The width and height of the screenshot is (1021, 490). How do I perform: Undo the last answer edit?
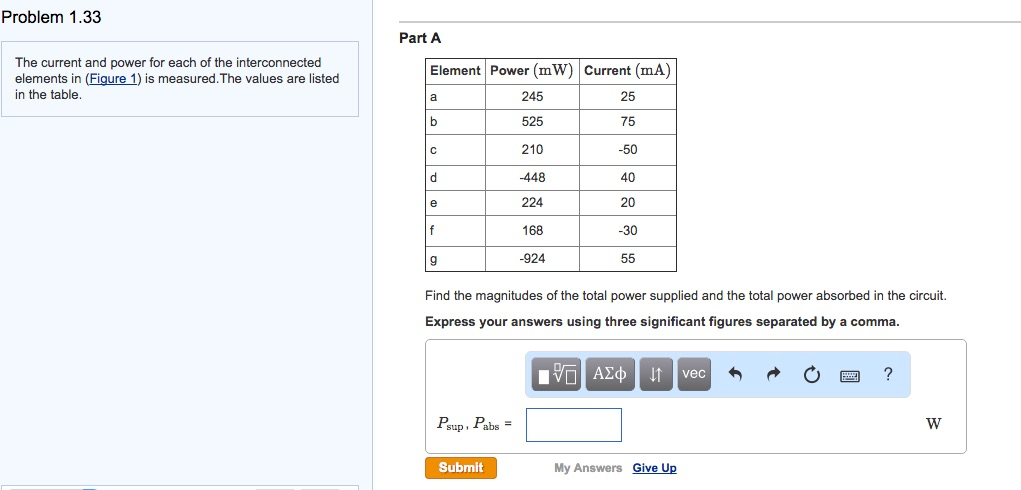(735, 375)
